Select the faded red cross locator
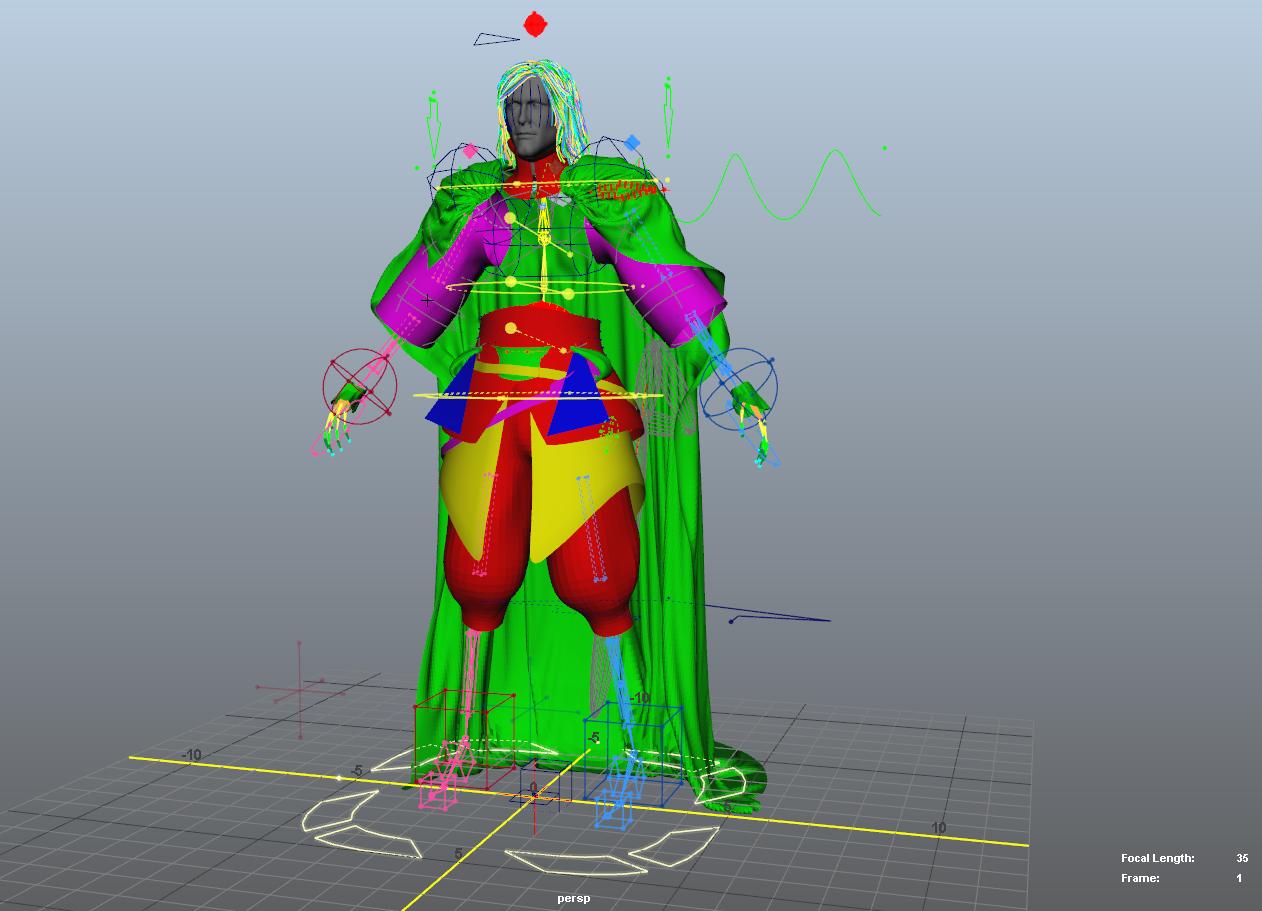Screen dimensions: 1262x911 (x=301, y=690)
